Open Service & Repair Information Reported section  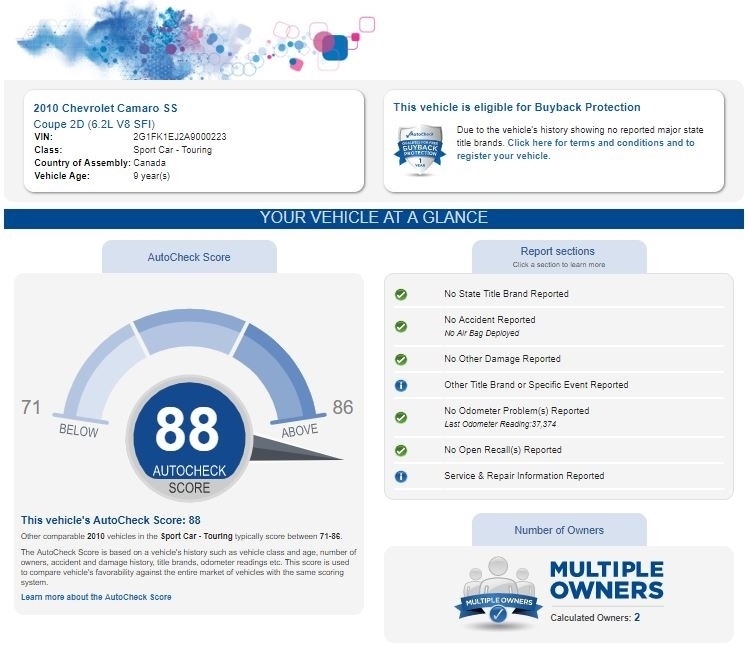(x=524, y=476)
